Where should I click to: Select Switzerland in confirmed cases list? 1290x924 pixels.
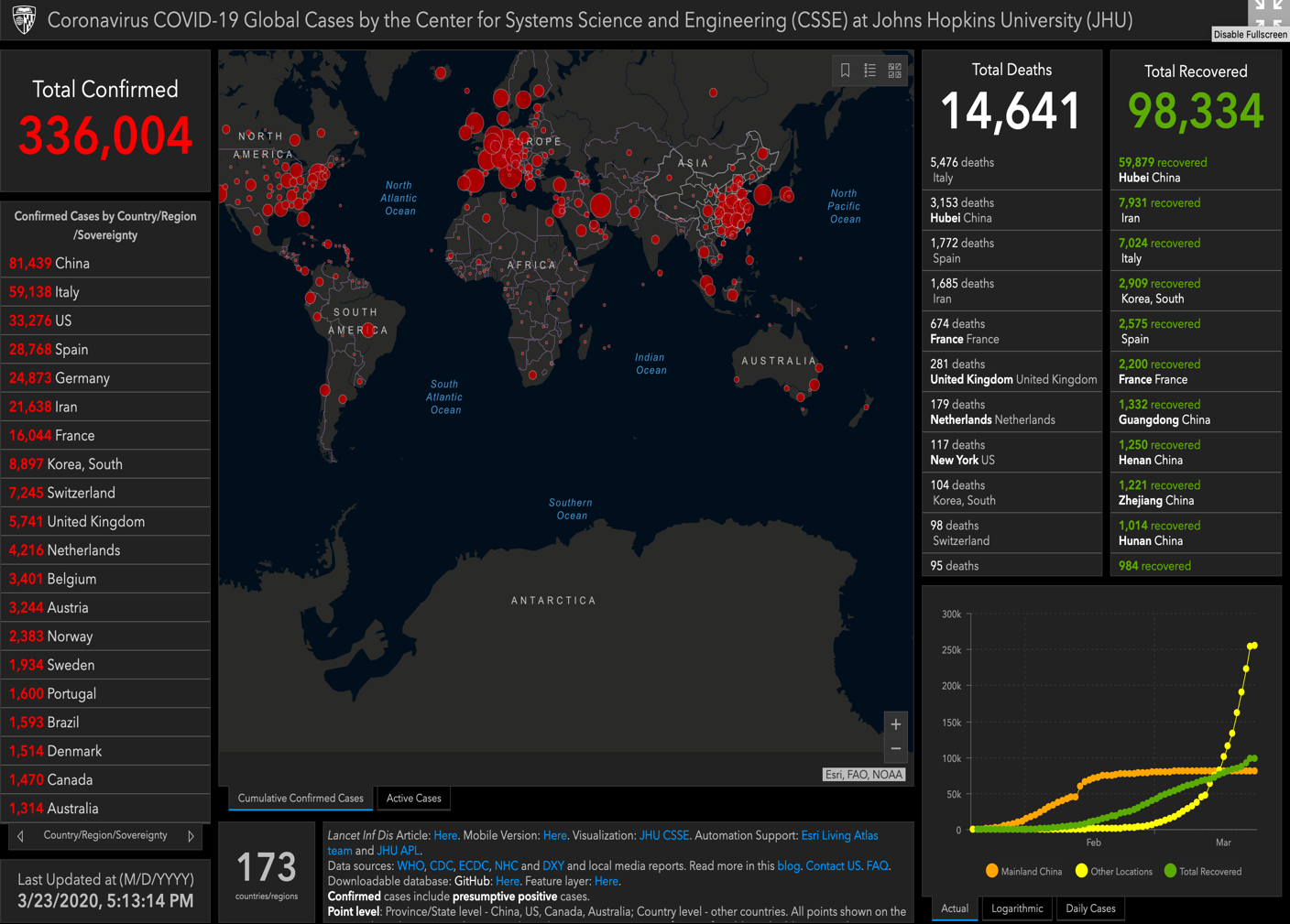point(105,493)
